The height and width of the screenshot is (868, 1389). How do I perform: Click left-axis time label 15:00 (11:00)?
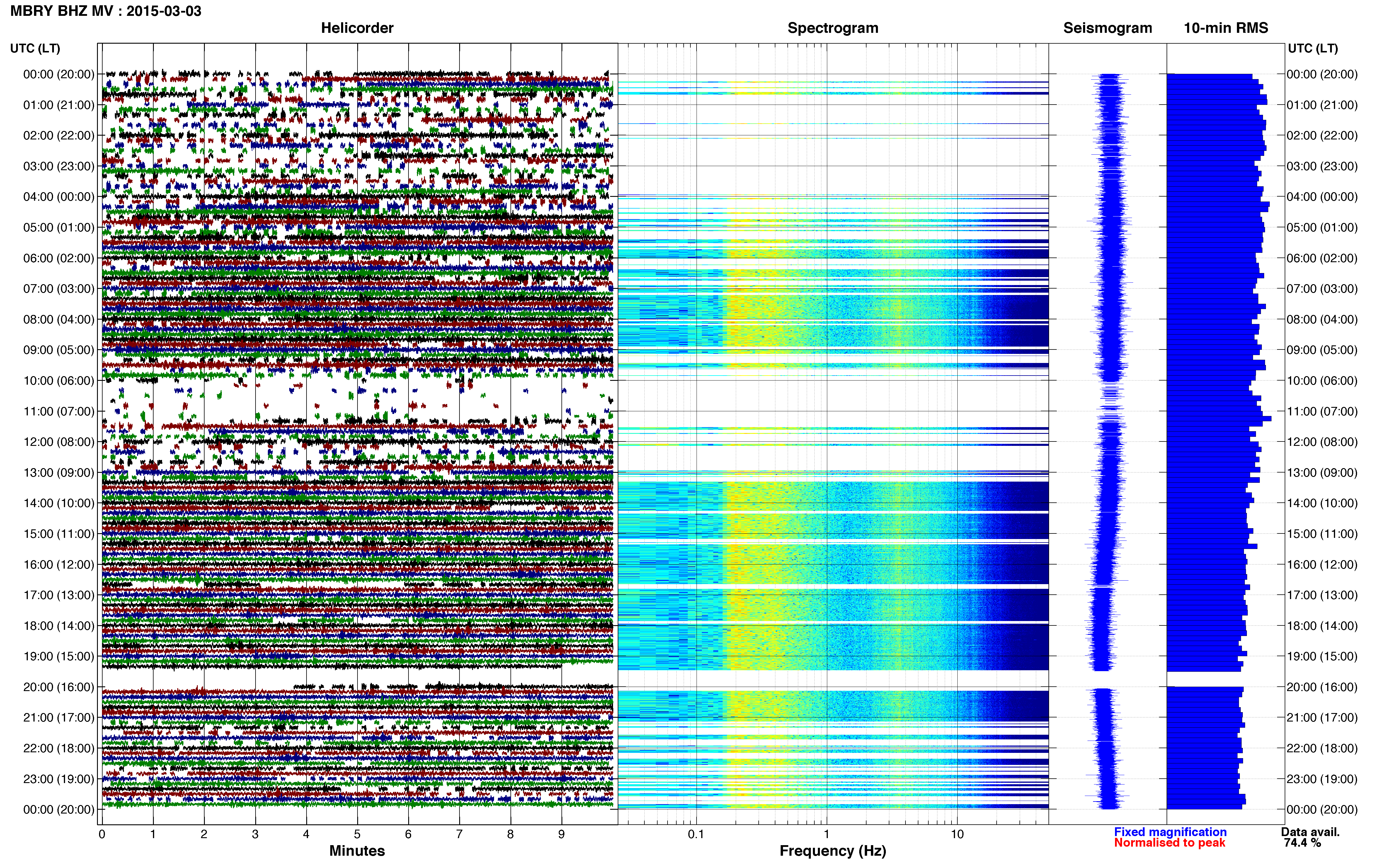59,534
